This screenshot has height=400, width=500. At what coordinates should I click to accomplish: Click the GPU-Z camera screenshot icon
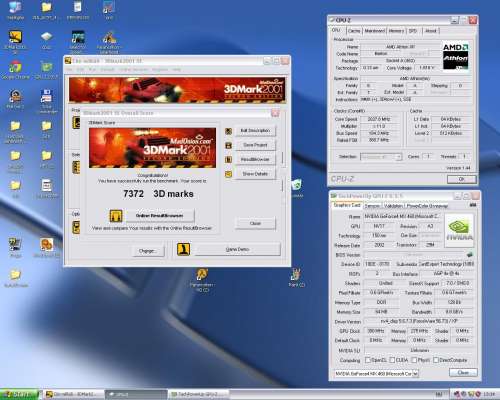coord(473,205)
